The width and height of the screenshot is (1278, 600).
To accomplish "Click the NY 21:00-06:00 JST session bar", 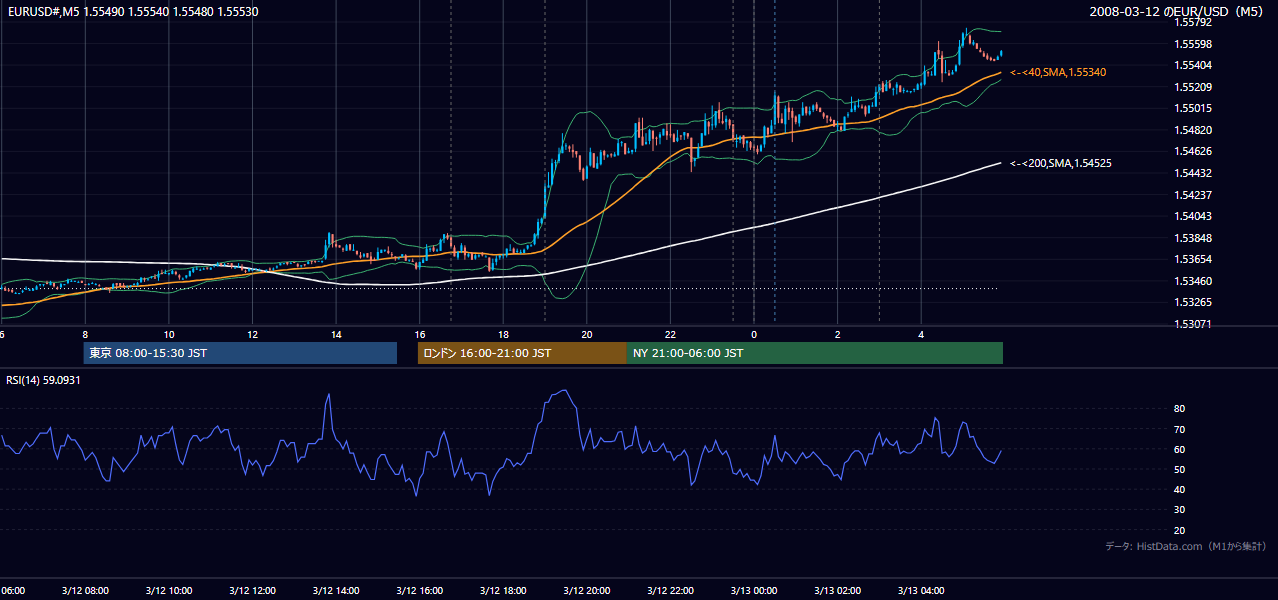I will pyautogui.click(x=815, y=353).
